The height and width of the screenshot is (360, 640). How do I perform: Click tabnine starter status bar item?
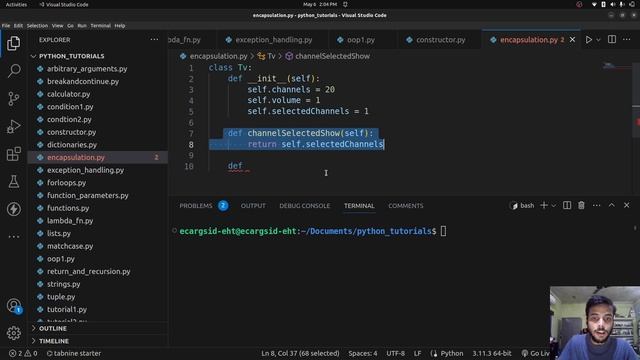click(x=74, y=353)
